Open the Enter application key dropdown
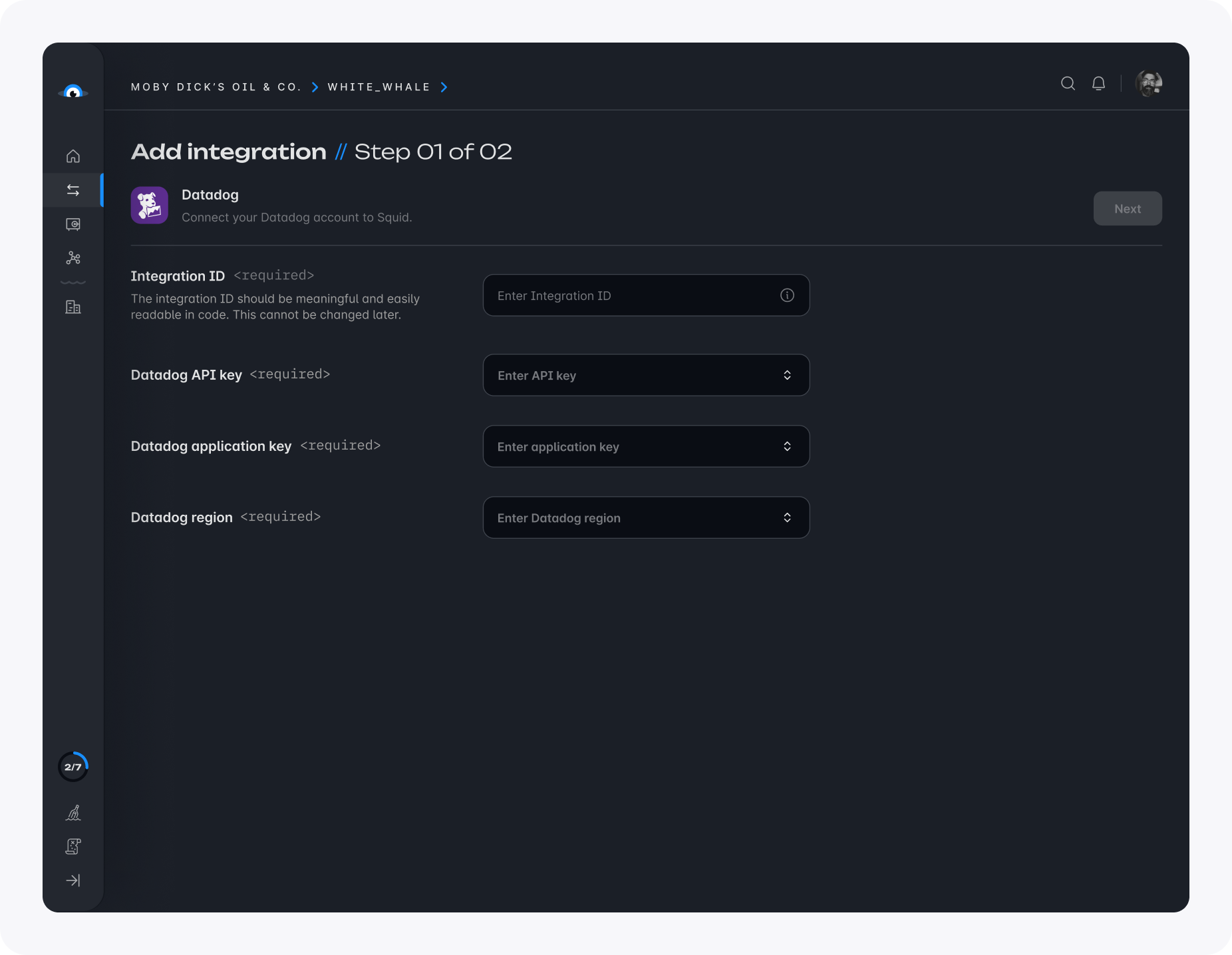Screen dimensions: 1232x955 point(646,446)
